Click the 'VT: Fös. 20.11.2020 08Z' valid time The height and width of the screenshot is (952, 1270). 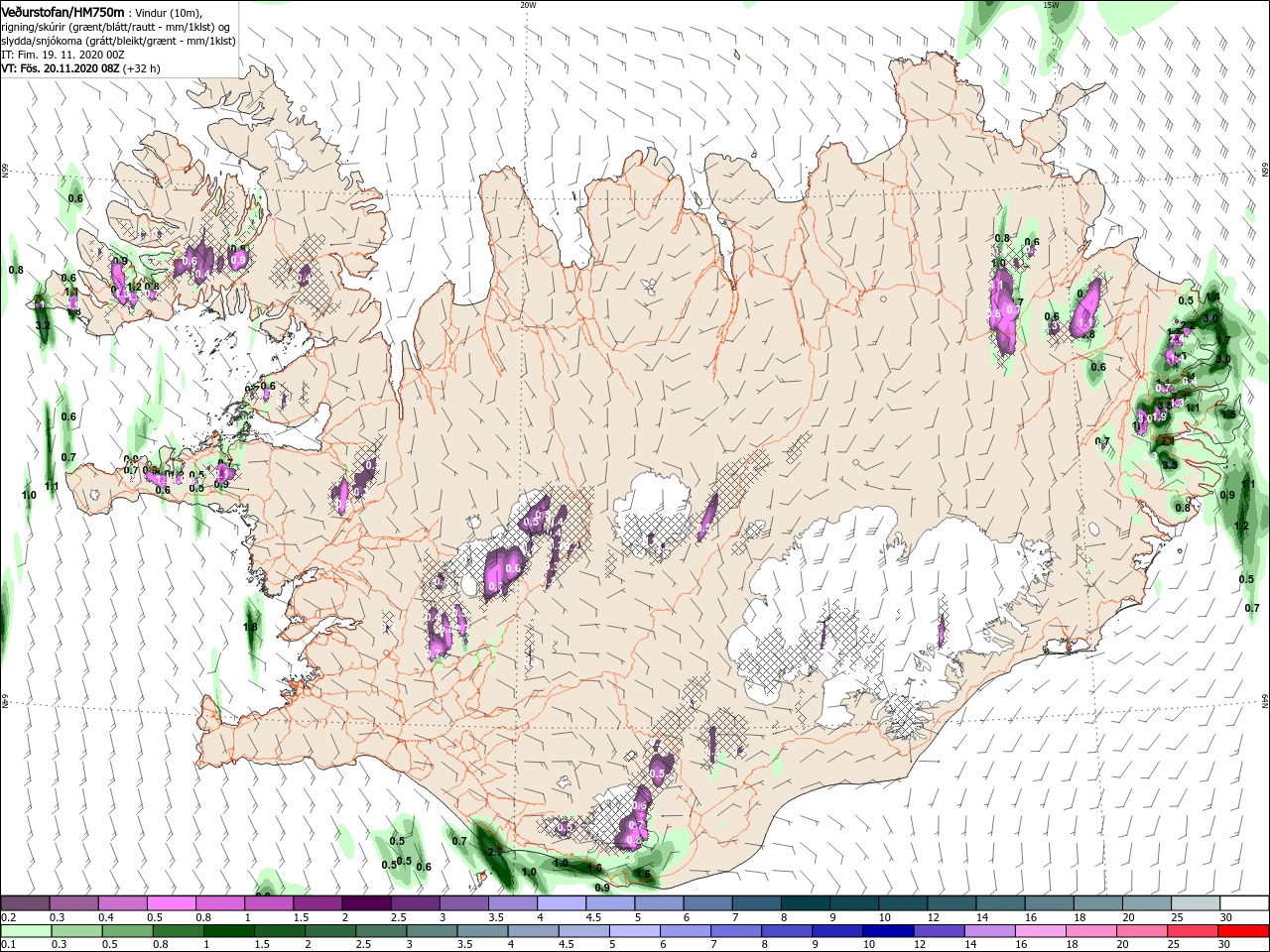click(x=61, y=68)
